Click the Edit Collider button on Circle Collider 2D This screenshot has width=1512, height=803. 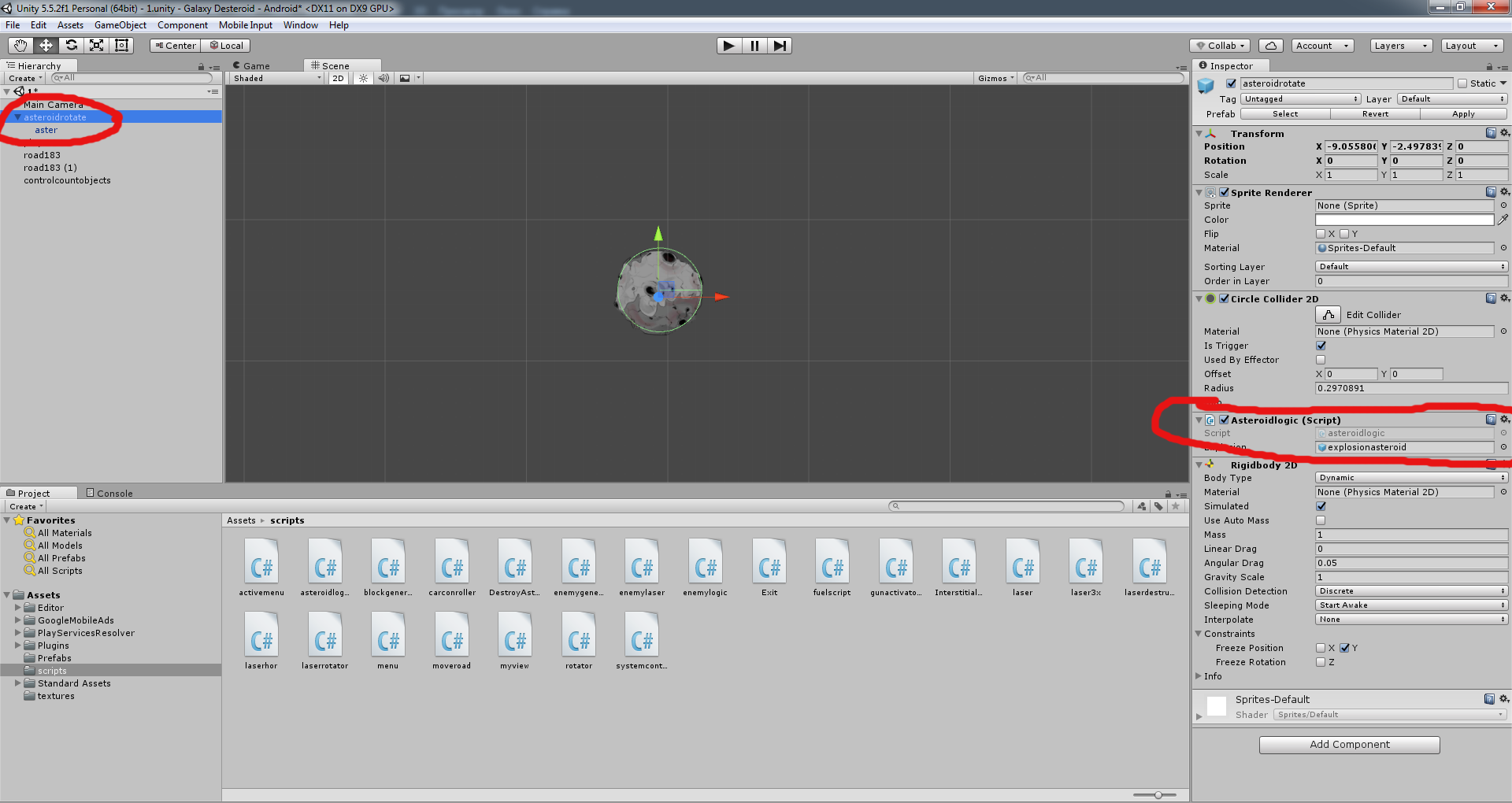1328,314
